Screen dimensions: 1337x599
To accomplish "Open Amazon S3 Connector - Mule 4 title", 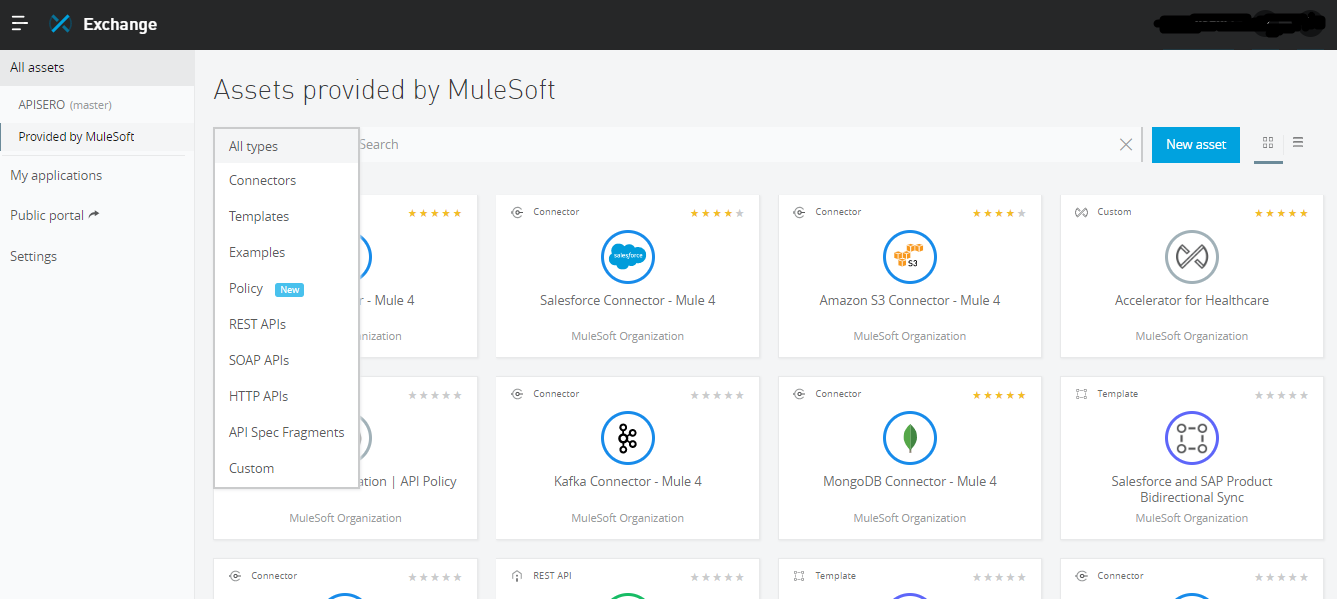I will click(x=910, y=300).
